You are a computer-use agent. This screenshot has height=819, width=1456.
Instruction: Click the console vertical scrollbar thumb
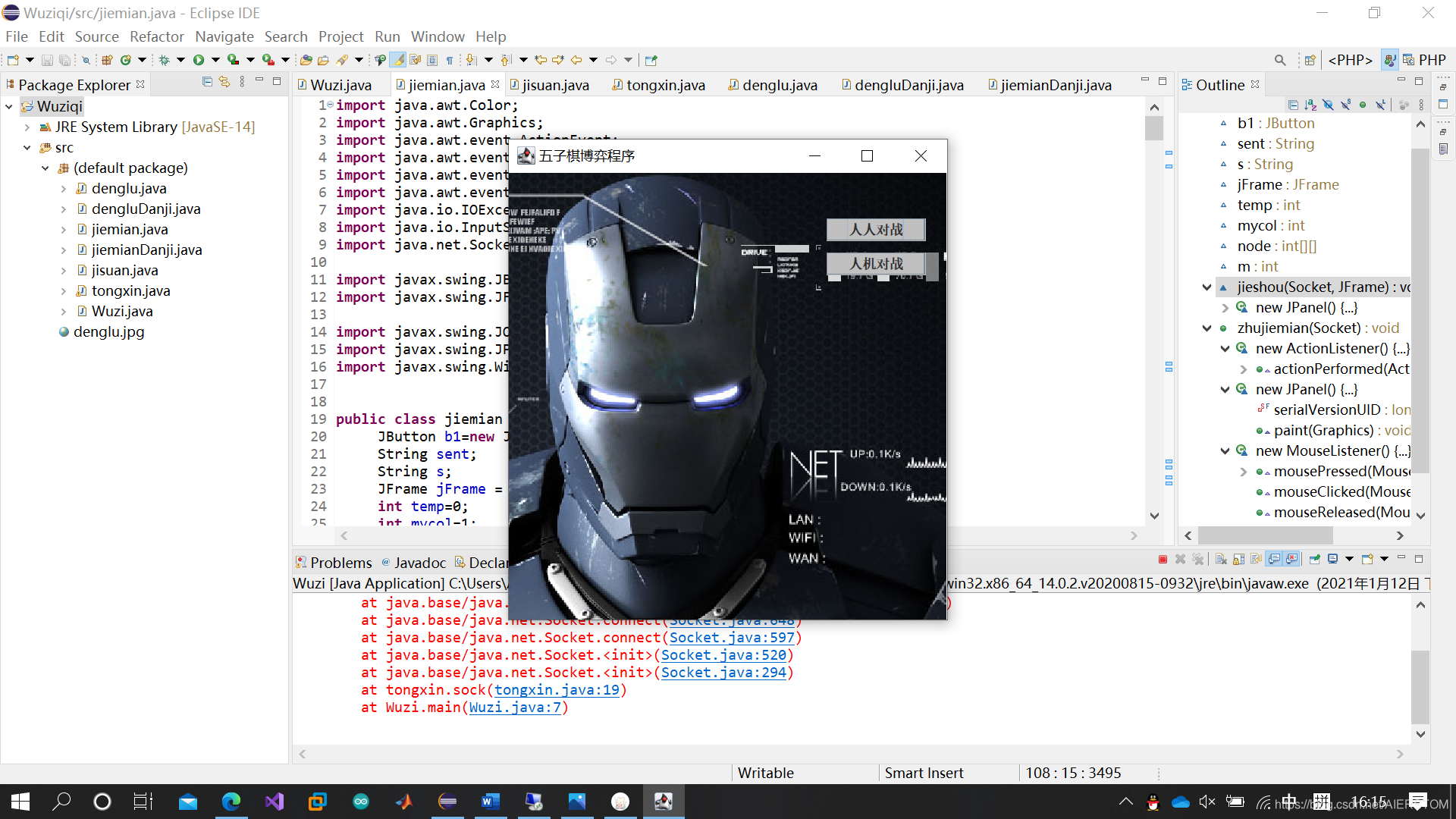pos(1420,687)
